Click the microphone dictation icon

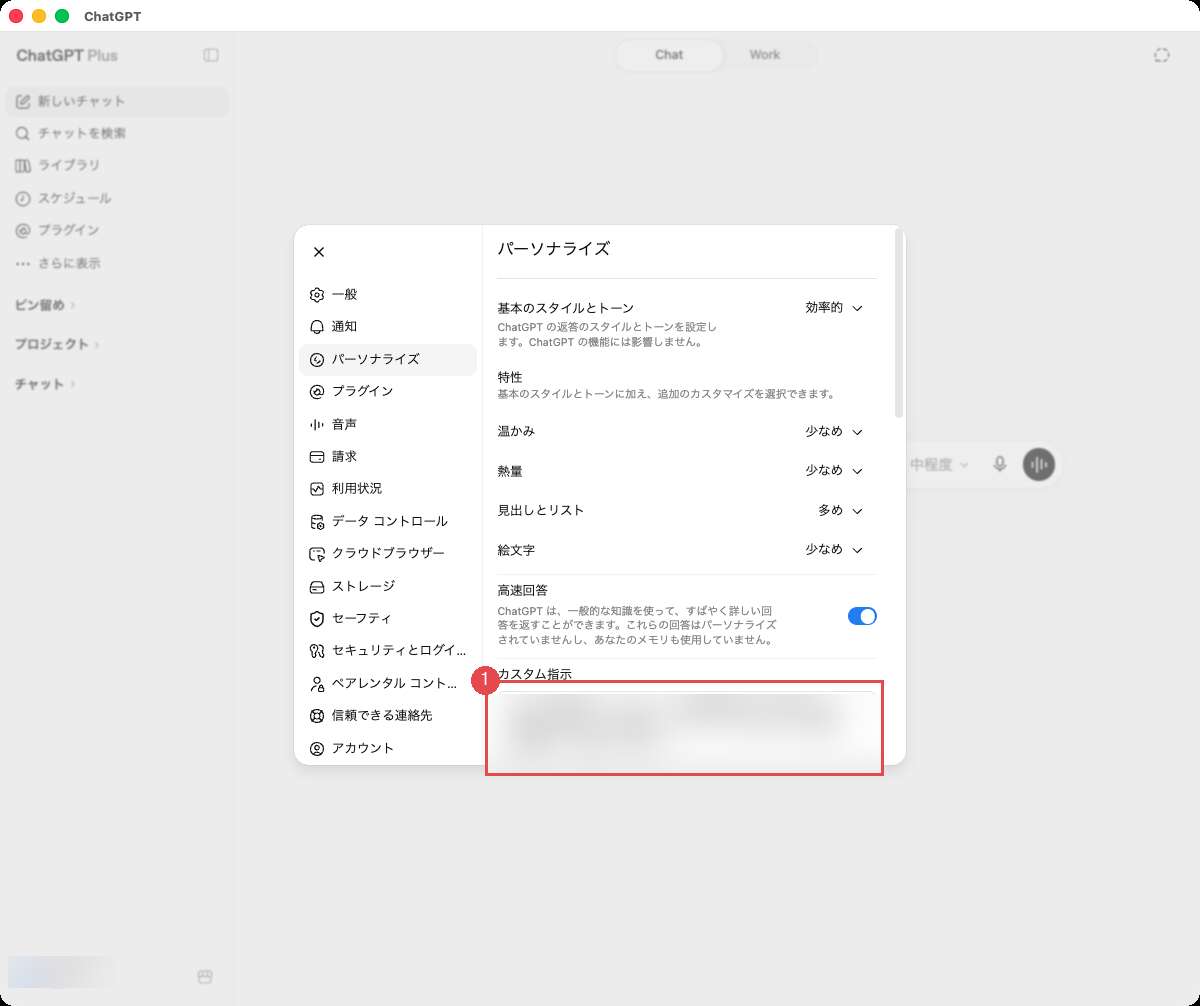(999, 464)
